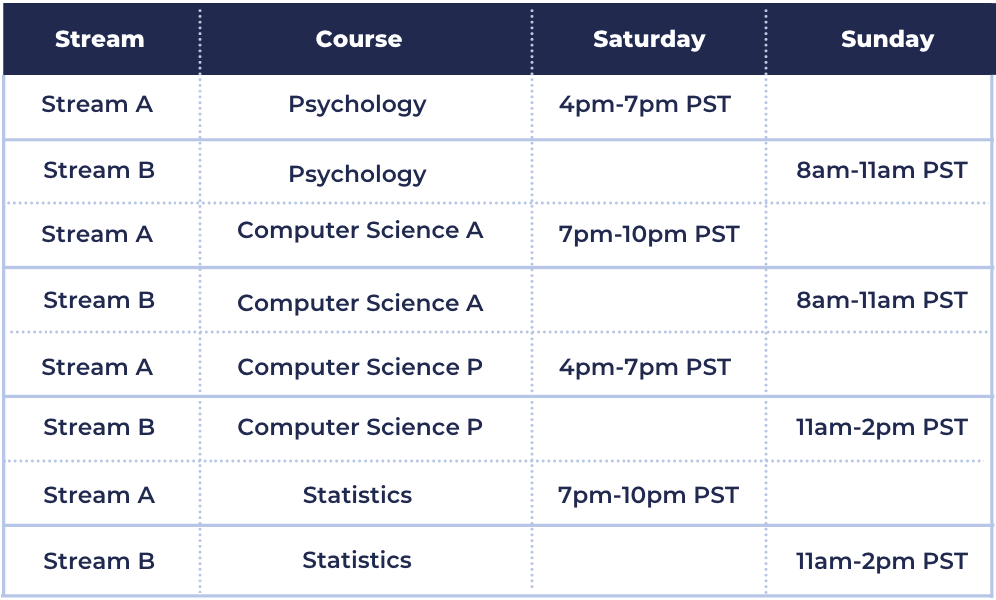Select the 4pm-7pm PST Psychology Saturday slot
This screenshot has width=996, height=600.
(645, 105)
